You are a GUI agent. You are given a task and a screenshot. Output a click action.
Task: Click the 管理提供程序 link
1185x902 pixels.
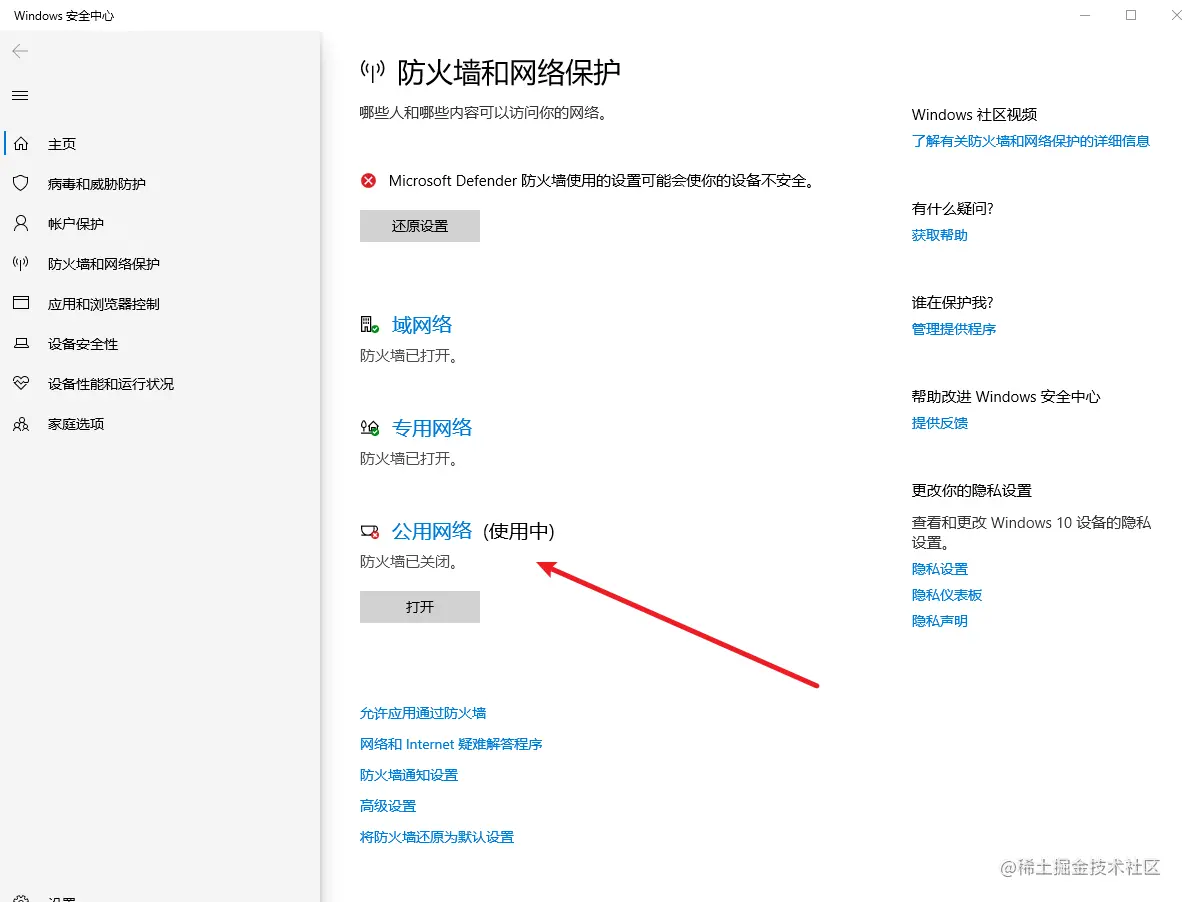point(954,329)
